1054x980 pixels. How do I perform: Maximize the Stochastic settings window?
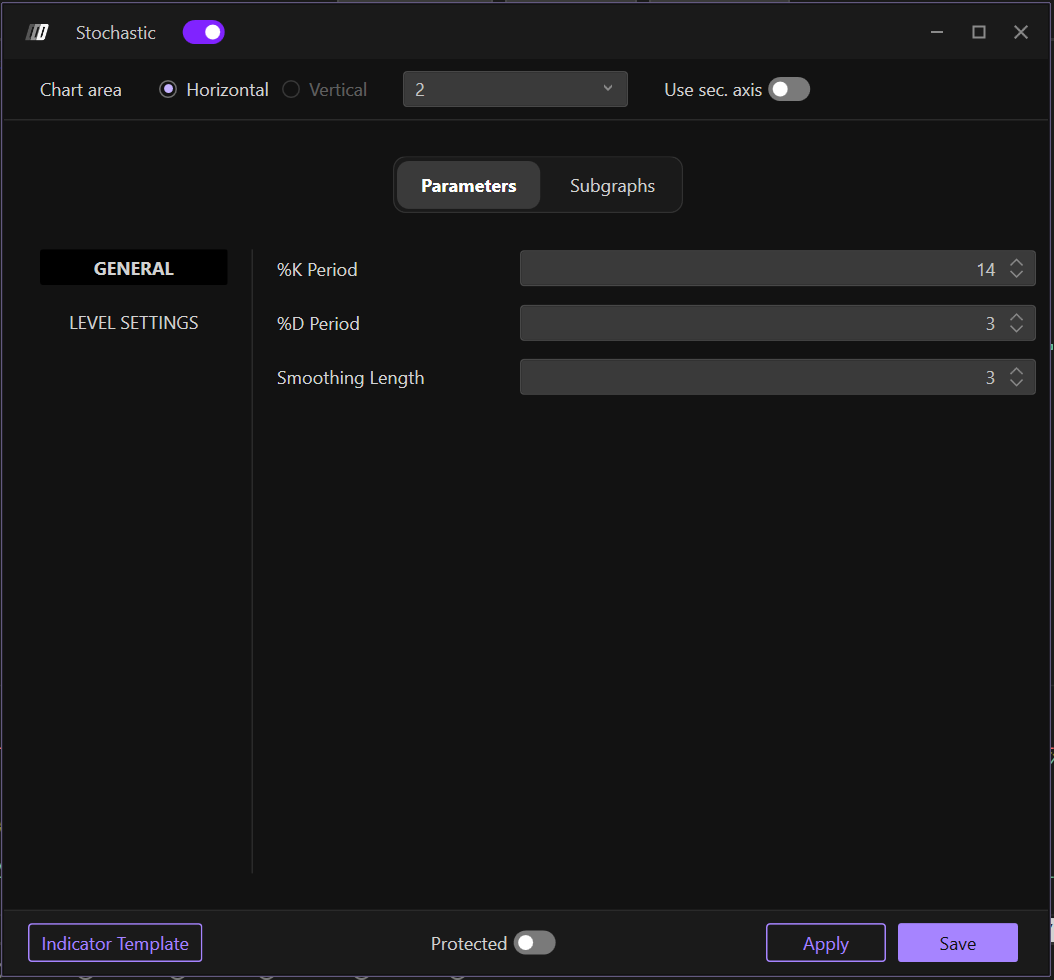click(x=979, y=33)
